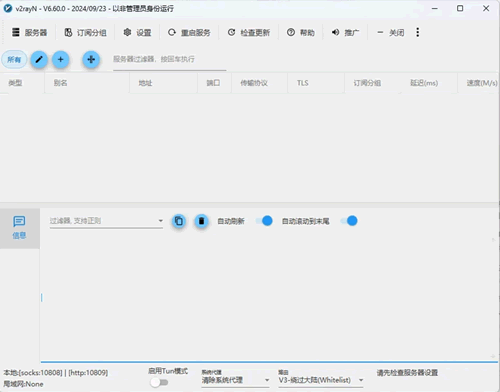Expand the system proxy 清除系统代理 dropdown
The width and height of the screenshot is (500, 392).
[x=235, y=380]
